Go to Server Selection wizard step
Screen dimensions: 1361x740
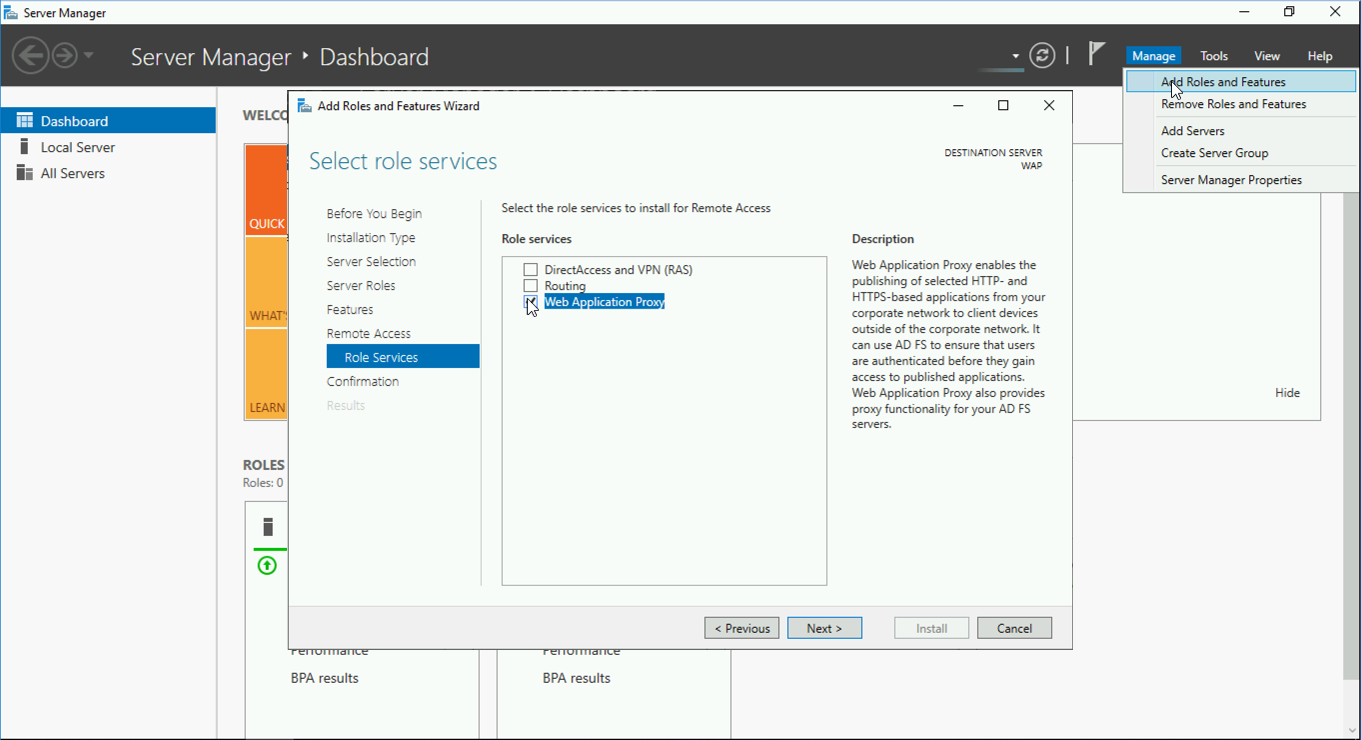(371, 262)
